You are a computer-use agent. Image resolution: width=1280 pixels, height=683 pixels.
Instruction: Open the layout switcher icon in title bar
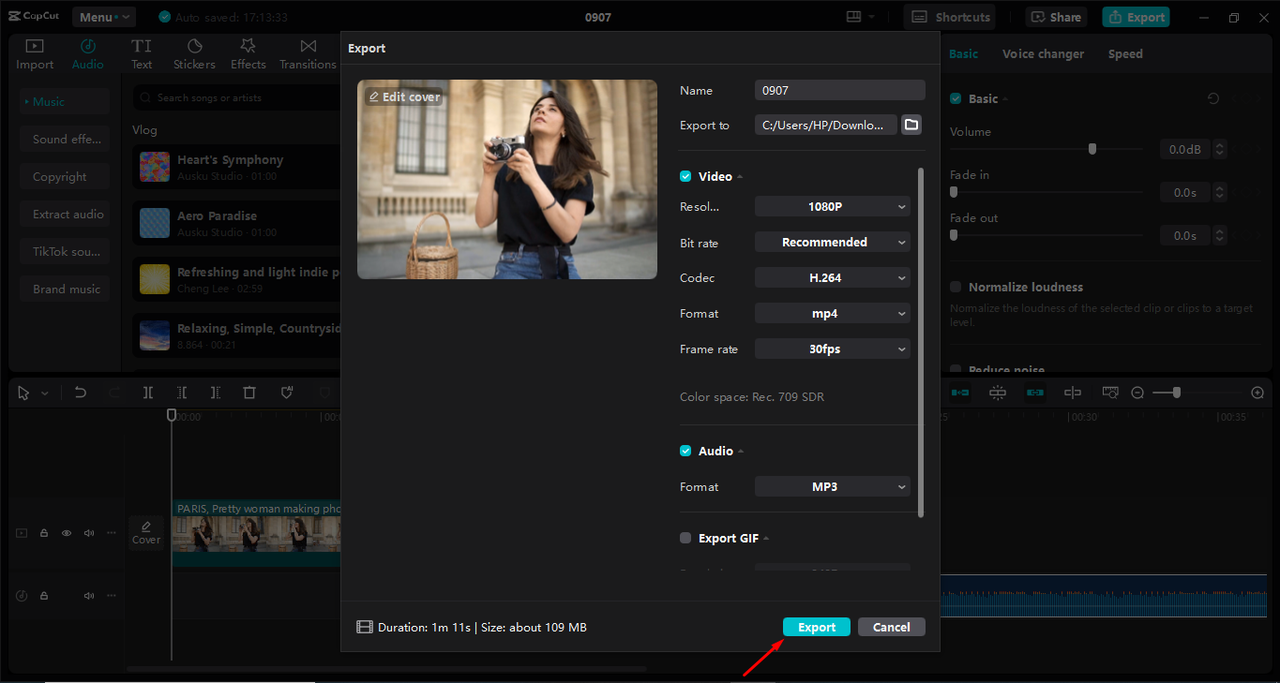854,17
